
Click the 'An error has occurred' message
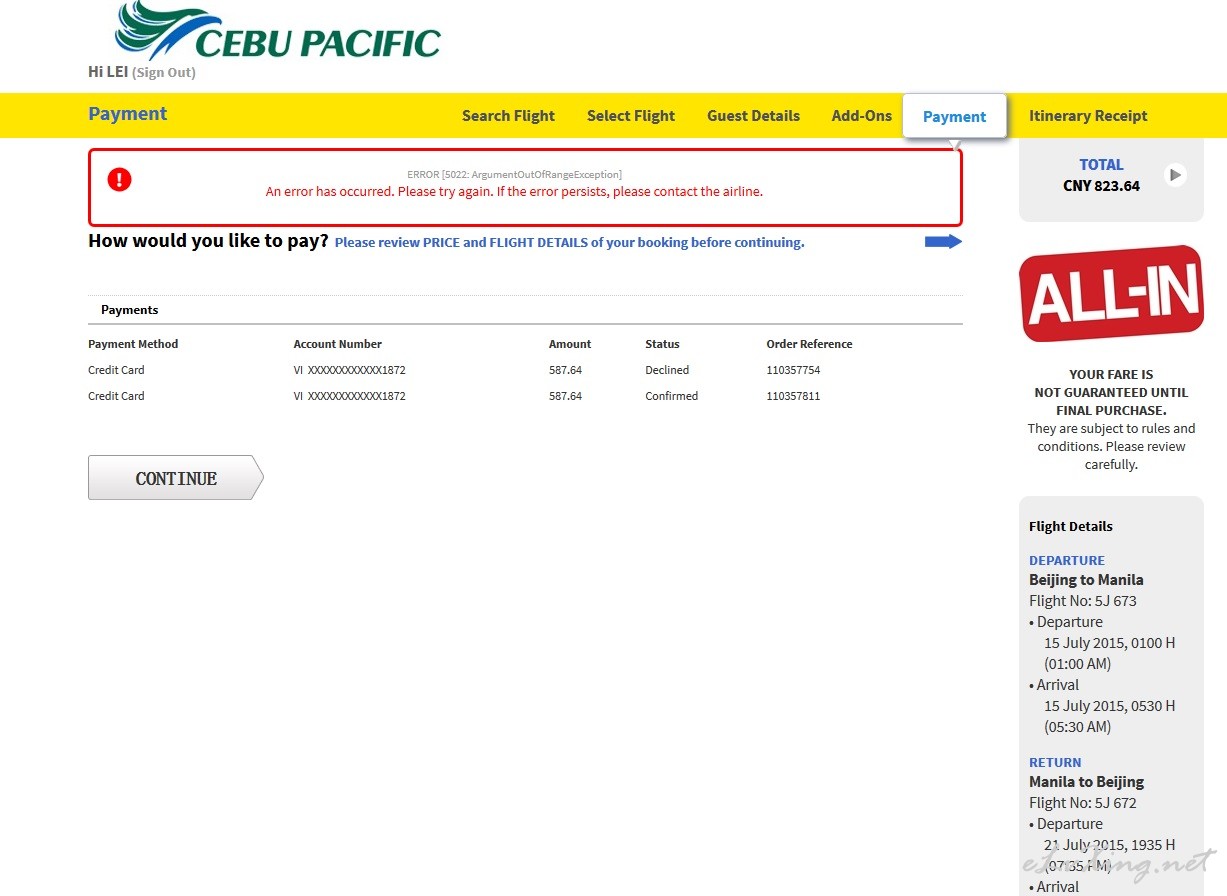pos(514,192)
